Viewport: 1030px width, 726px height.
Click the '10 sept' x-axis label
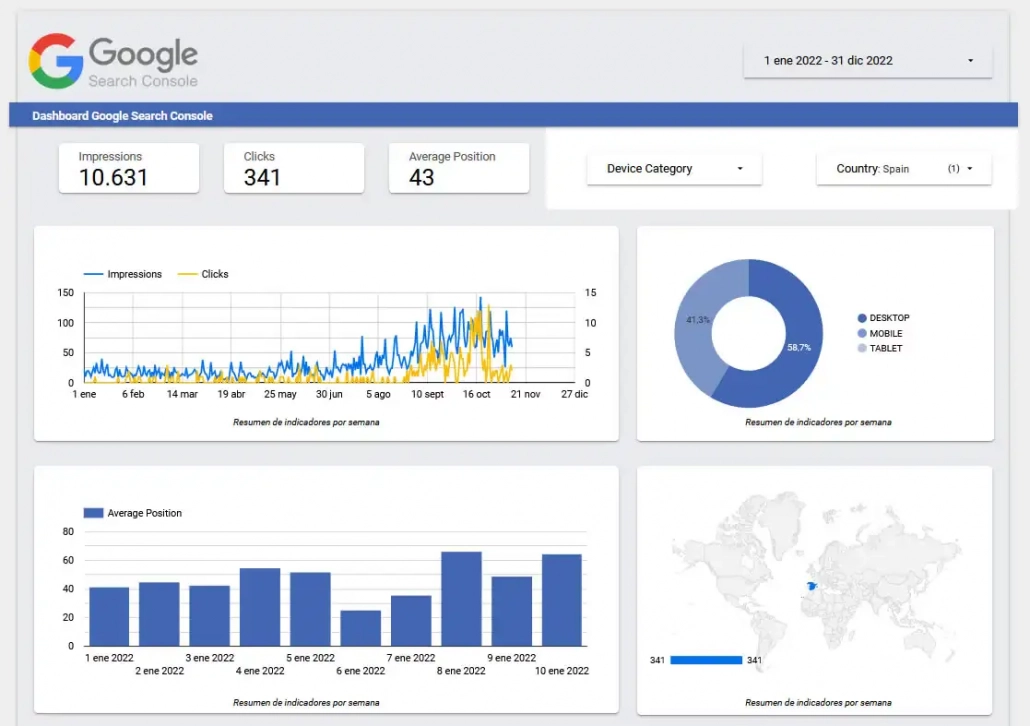click(x=427, y=394)
